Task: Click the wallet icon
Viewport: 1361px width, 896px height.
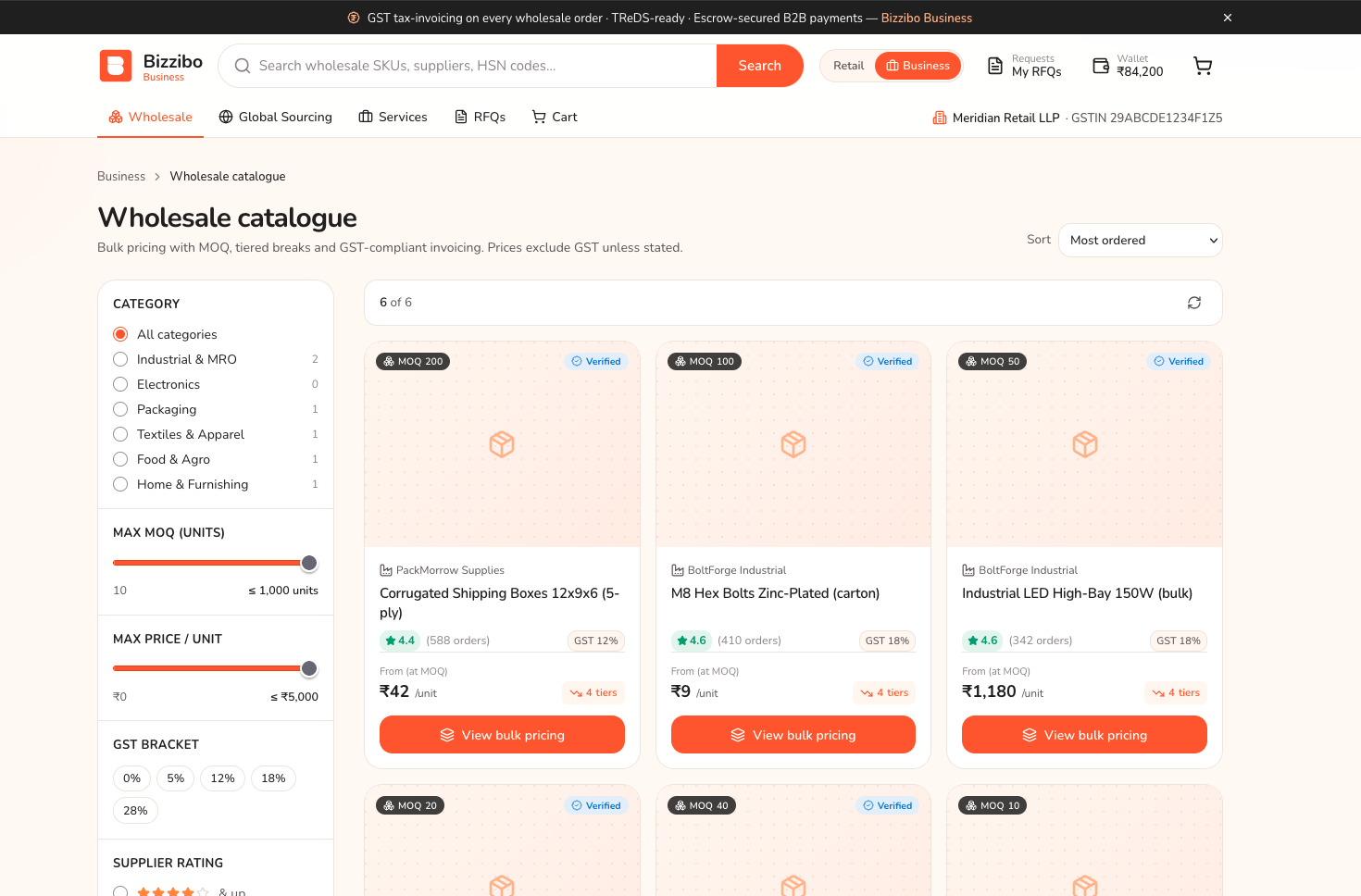Action: 1101,66
